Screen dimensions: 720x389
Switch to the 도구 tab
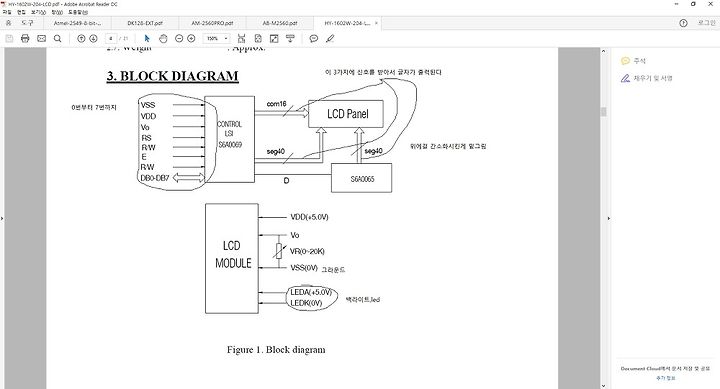click(x=27, y=23)
